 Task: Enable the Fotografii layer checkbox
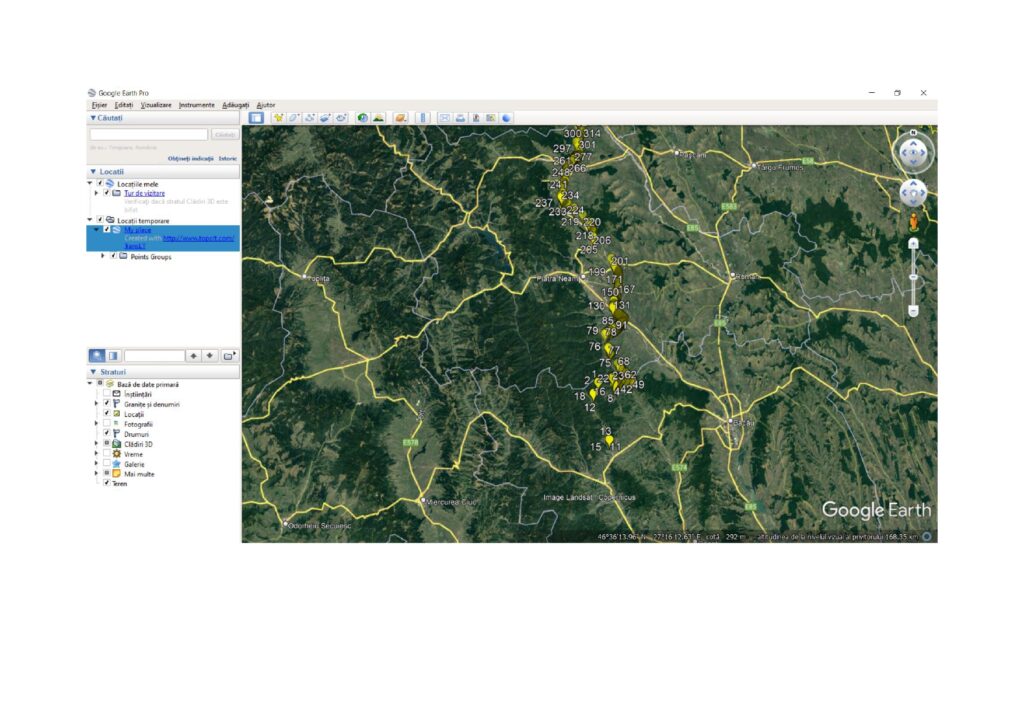point(107,424)
